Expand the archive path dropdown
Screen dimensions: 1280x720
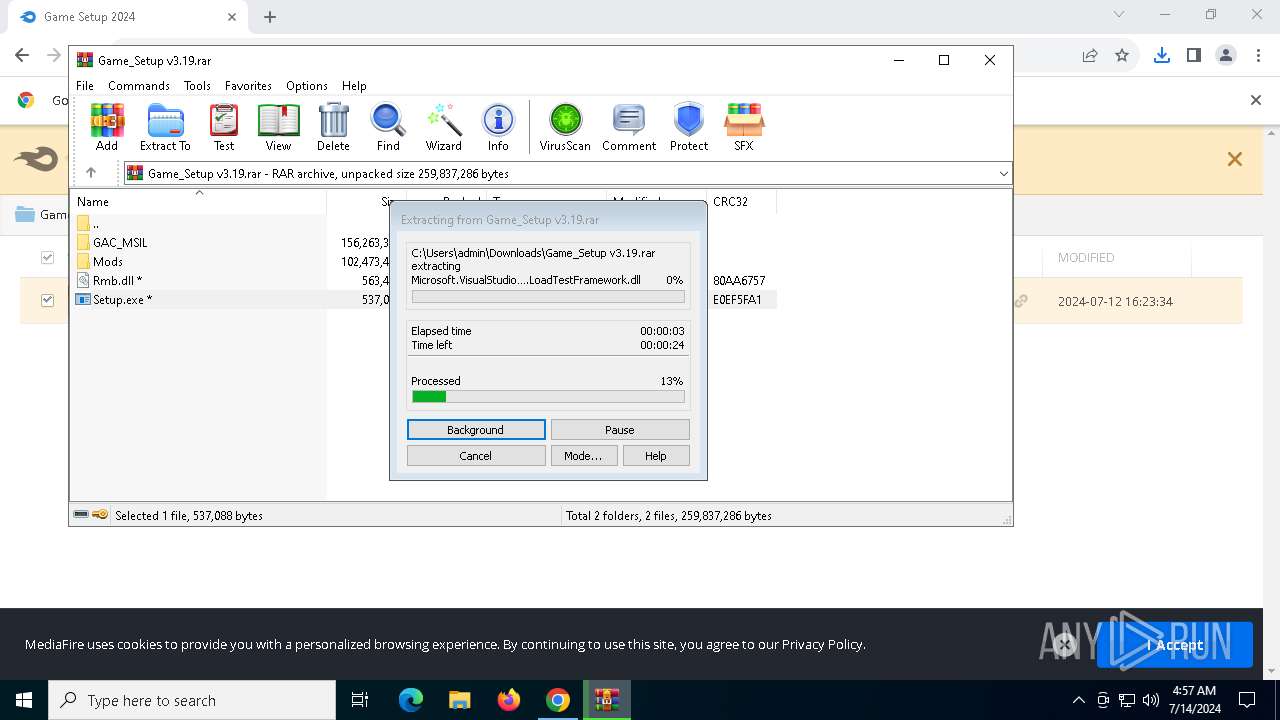(x=1003, y=173)
